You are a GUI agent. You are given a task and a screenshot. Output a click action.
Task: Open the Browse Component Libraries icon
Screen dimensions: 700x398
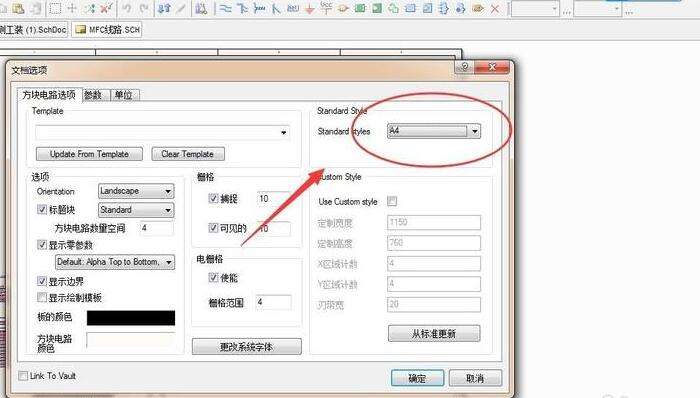pyautogui.click(x=201, y=8)
